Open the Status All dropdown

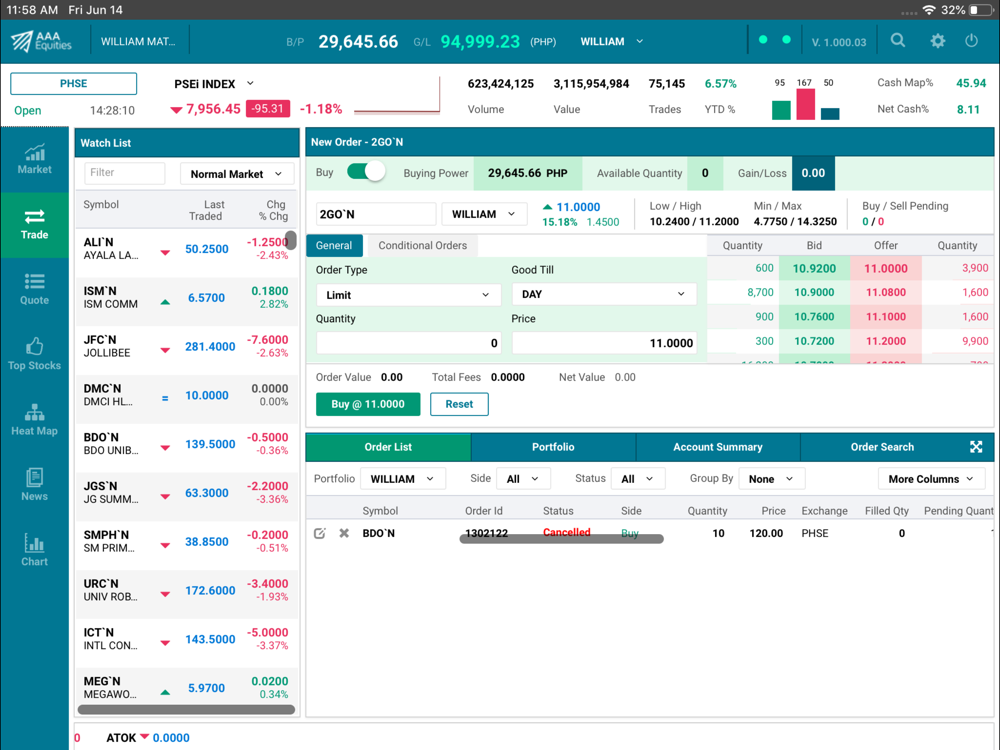point(638,479)
